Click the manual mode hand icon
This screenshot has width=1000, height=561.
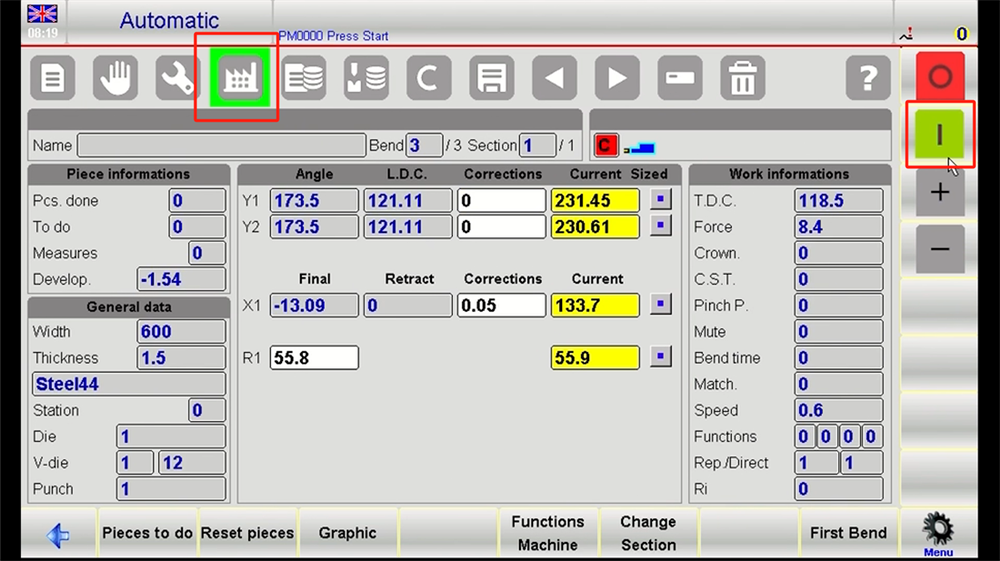point(115,78)
